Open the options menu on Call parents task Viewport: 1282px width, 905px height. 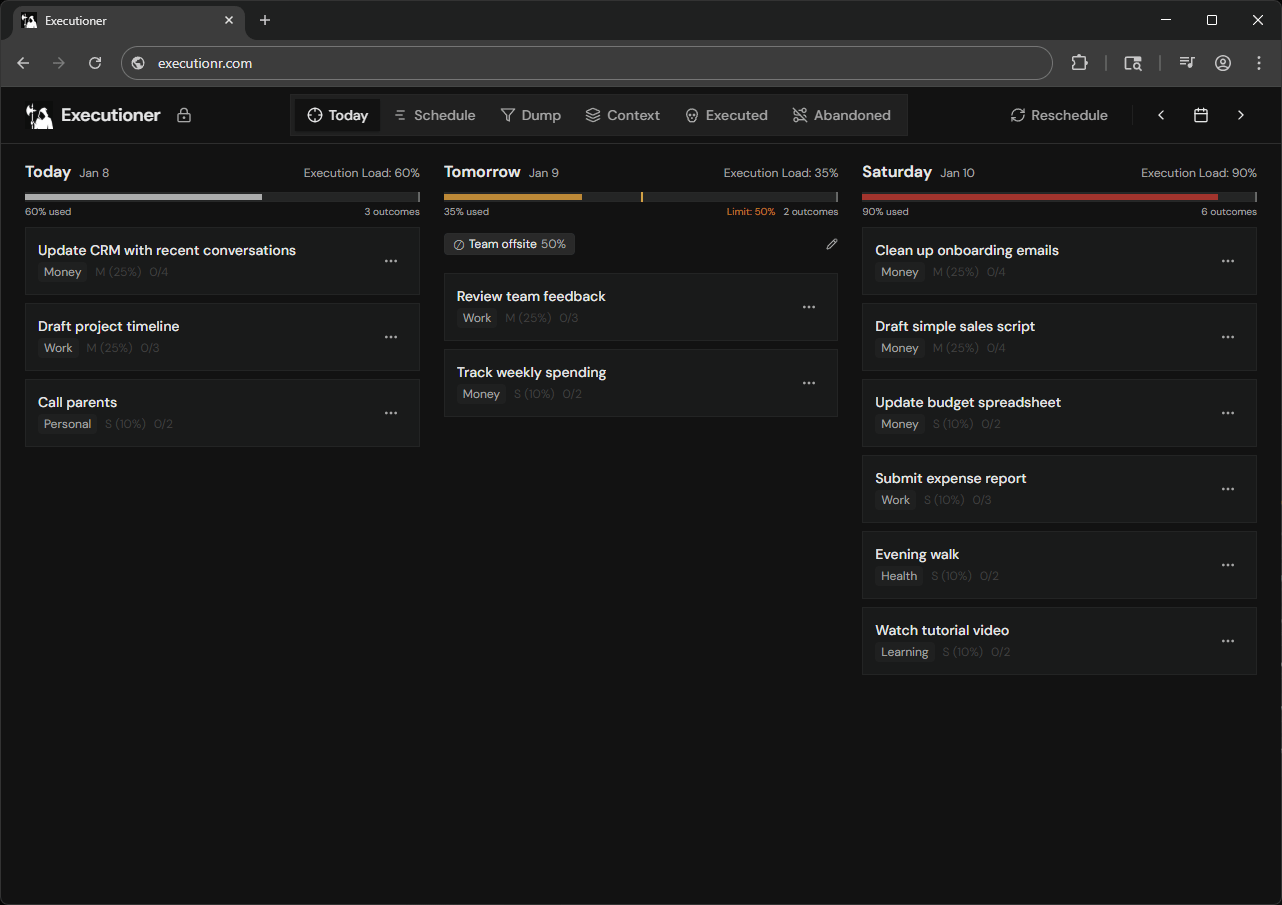(x=391, y=413)
